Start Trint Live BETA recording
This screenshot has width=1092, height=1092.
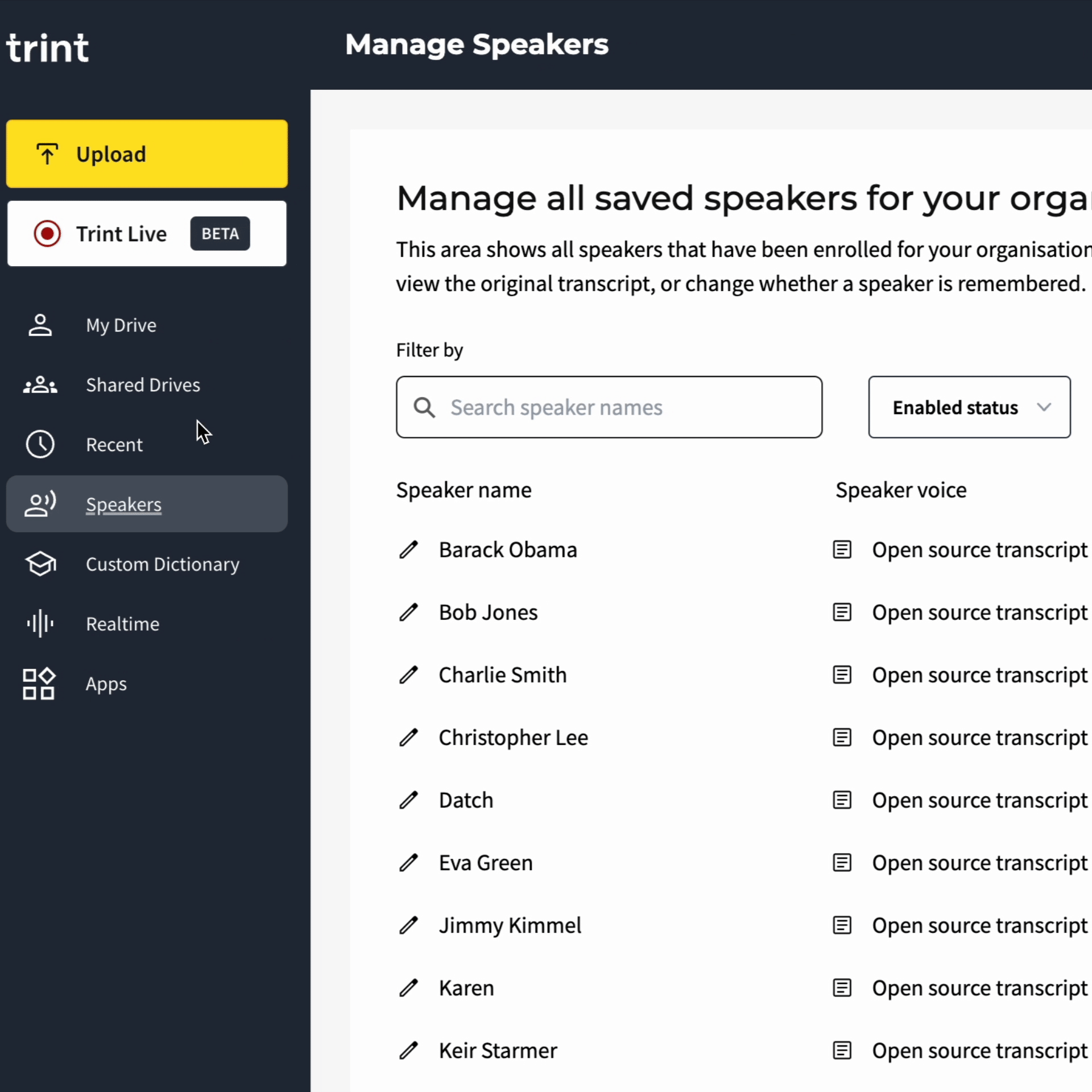[x=147, y=234]
